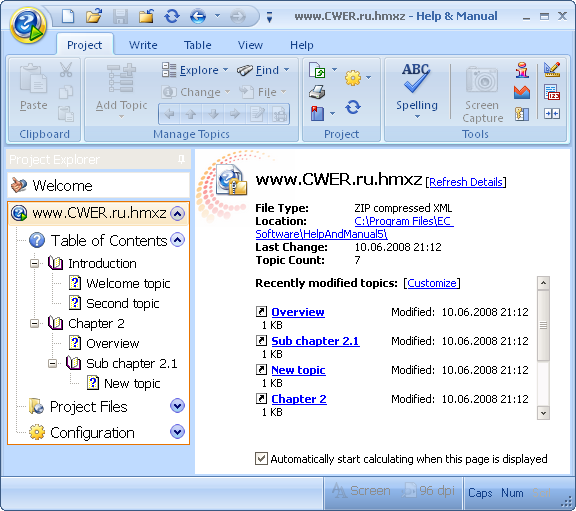Click the building report icon in Tools
The image size is (576, 511).
coord(522,114)
